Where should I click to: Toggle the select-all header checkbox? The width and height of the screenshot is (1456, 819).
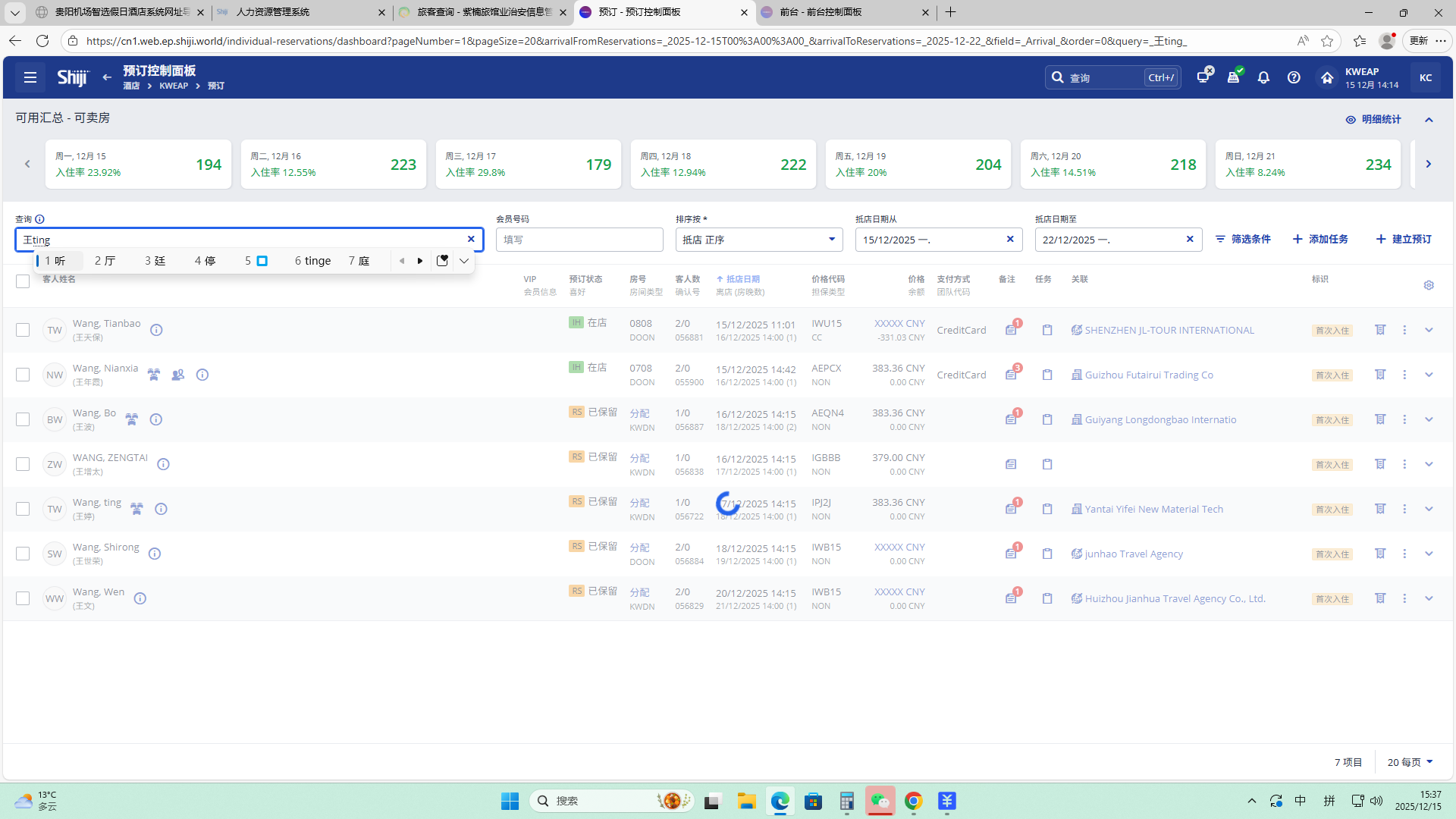pos(23,281)
